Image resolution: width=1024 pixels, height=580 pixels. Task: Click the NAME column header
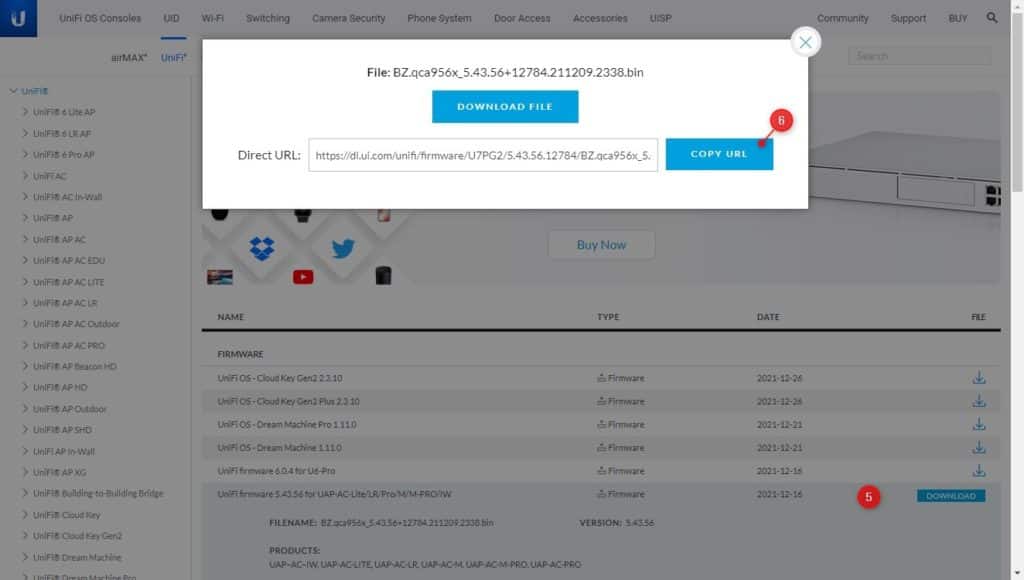click(x=231, y=317)
